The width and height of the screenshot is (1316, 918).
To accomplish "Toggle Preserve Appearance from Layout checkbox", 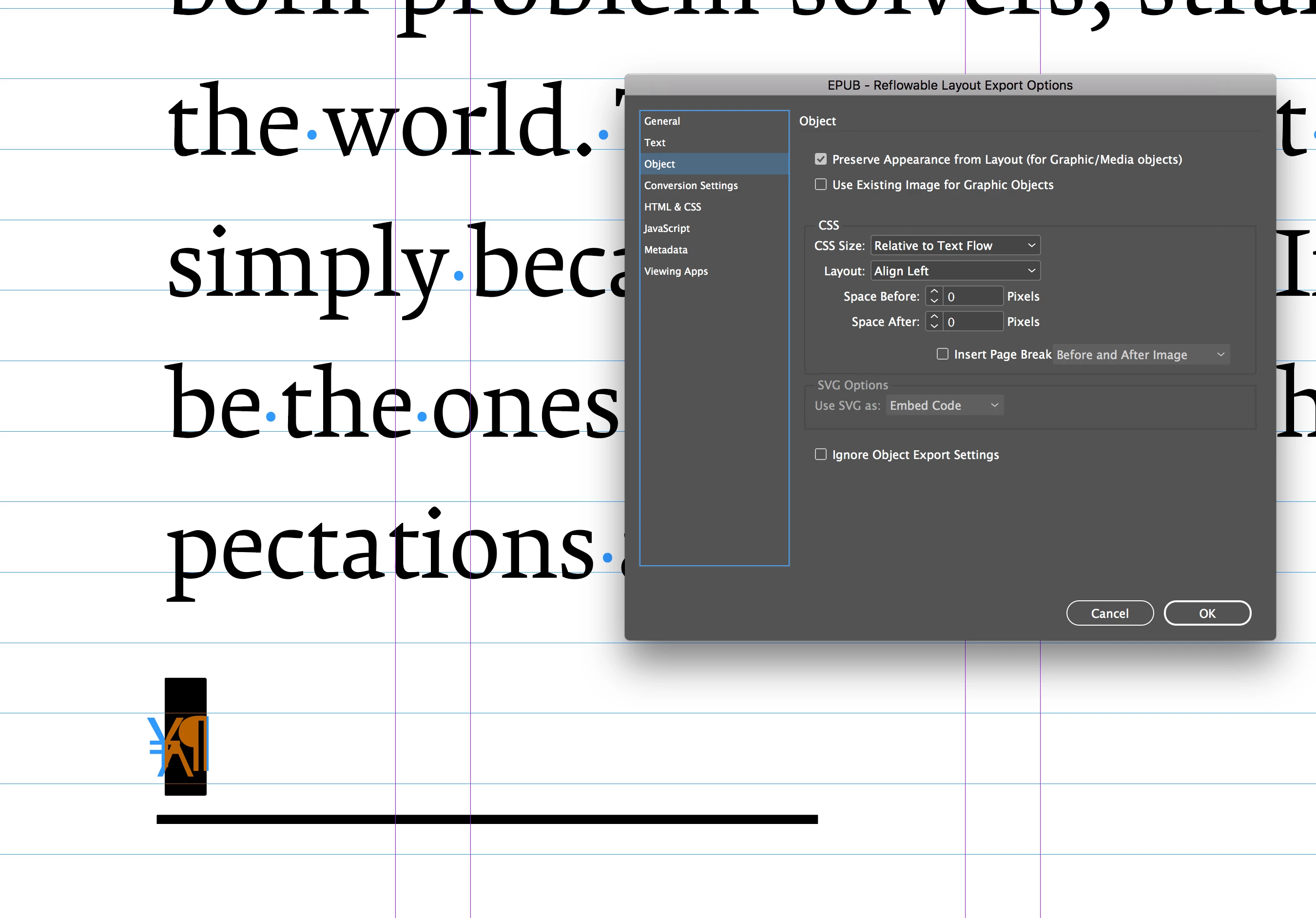I will [820, 159].
